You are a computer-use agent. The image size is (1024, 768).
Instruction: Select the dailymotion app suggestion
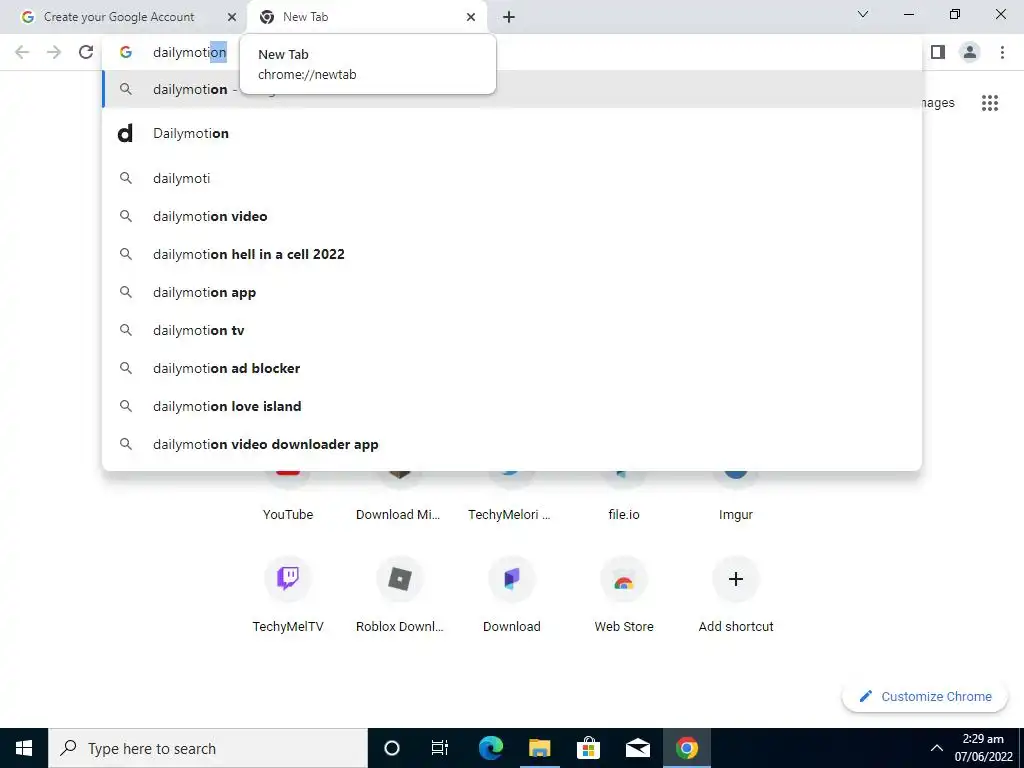(x=512, y=293)
